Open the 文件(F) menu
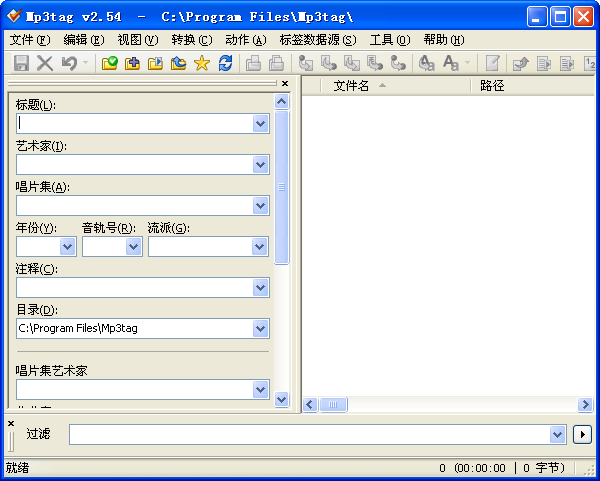Image resolution: width=600 pixels, height=481 pixels. pyautogui.click(x=30, y=40)
